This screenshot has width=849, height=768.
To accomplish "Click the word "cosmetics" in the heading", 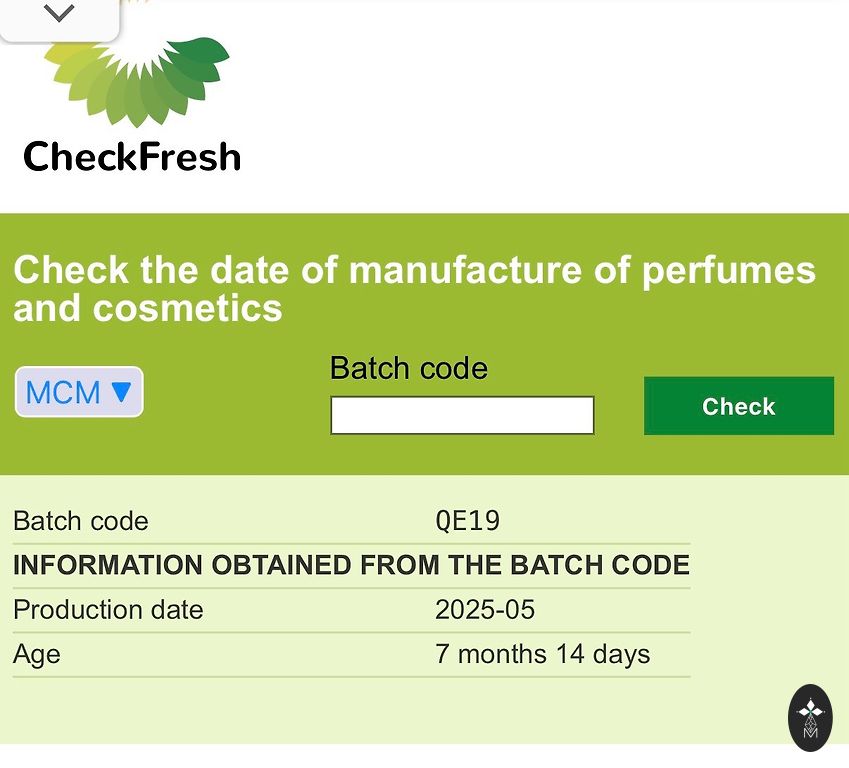I will coord(188,308).
